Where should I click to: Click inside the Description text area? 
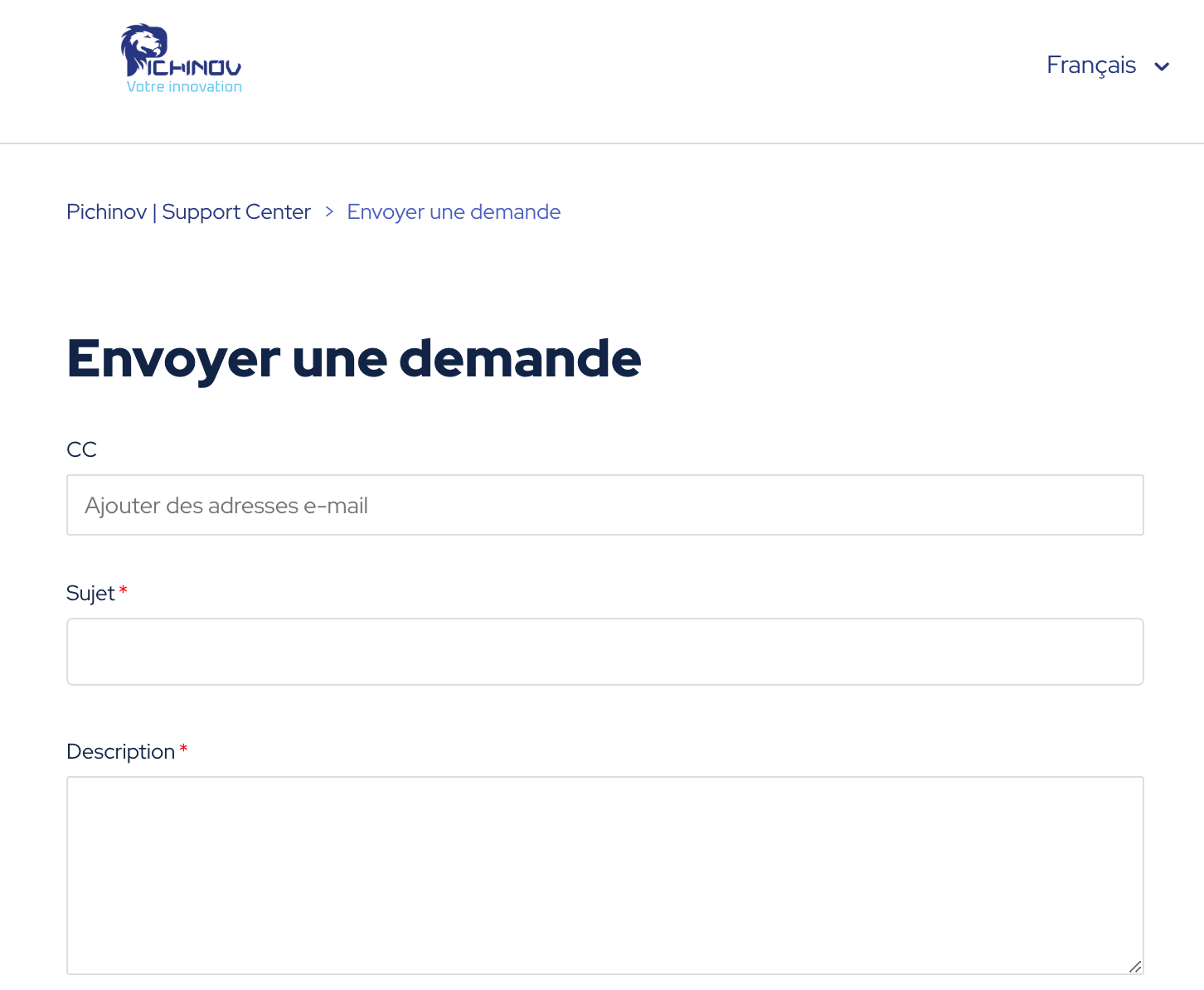click(x=605, y=876)
